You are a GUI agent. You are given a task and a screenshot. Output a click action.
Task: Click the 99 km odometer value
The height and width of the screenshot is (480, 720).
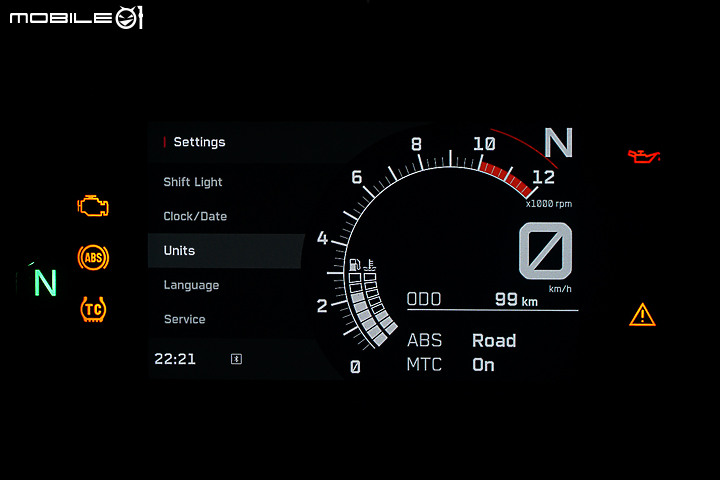(x=516, y=299)
